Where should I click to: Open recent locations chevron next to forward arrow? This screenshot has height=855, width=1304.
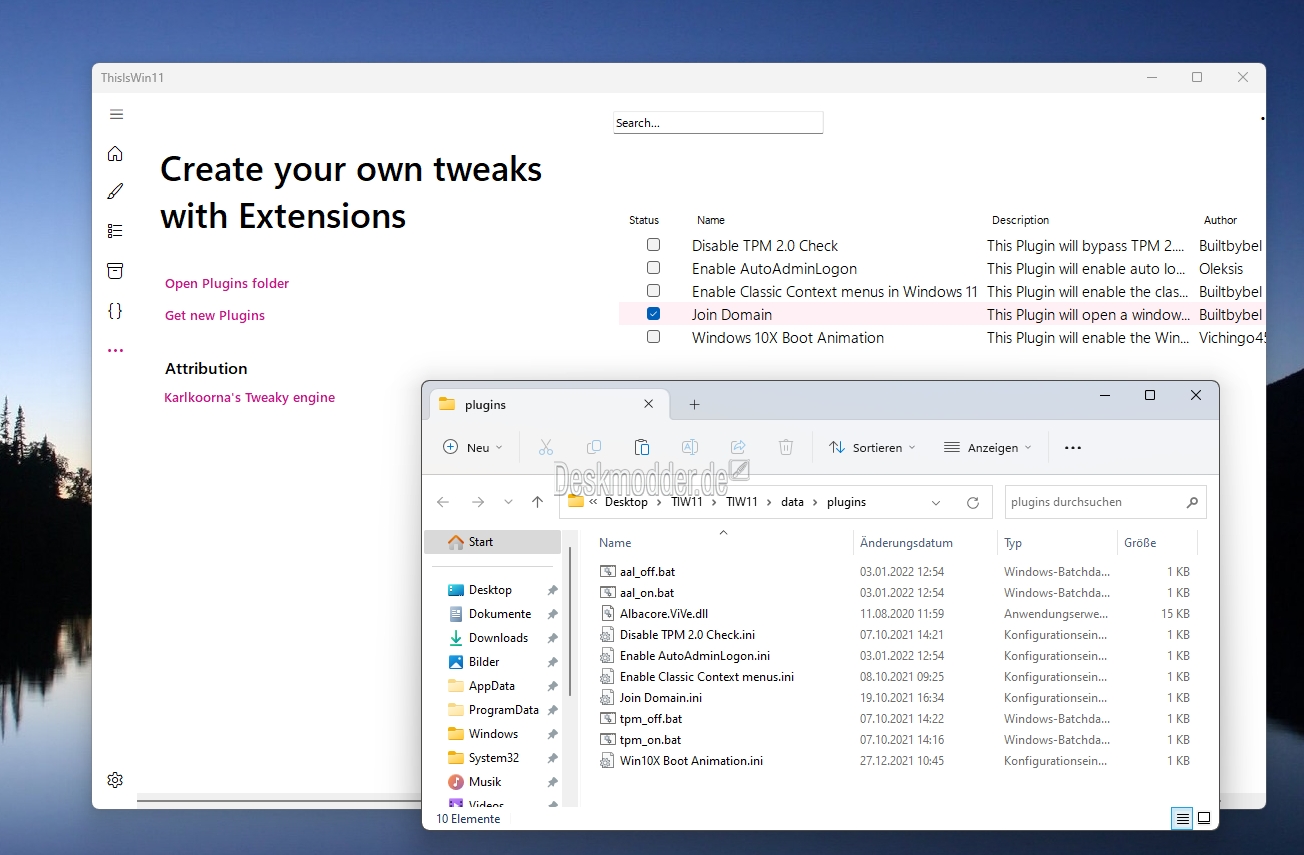[x=508, y=502]
